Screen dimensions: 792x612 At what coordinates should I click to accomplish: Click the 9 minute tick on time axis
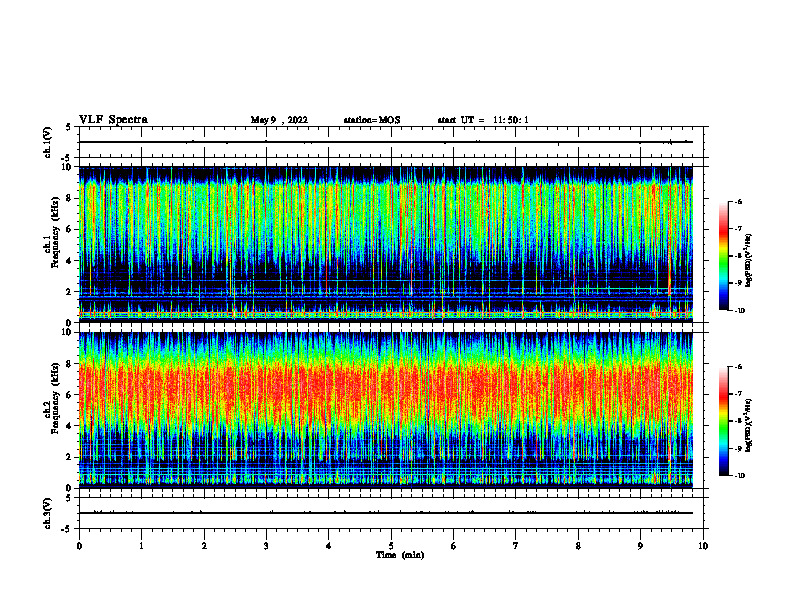pos(640,546)
